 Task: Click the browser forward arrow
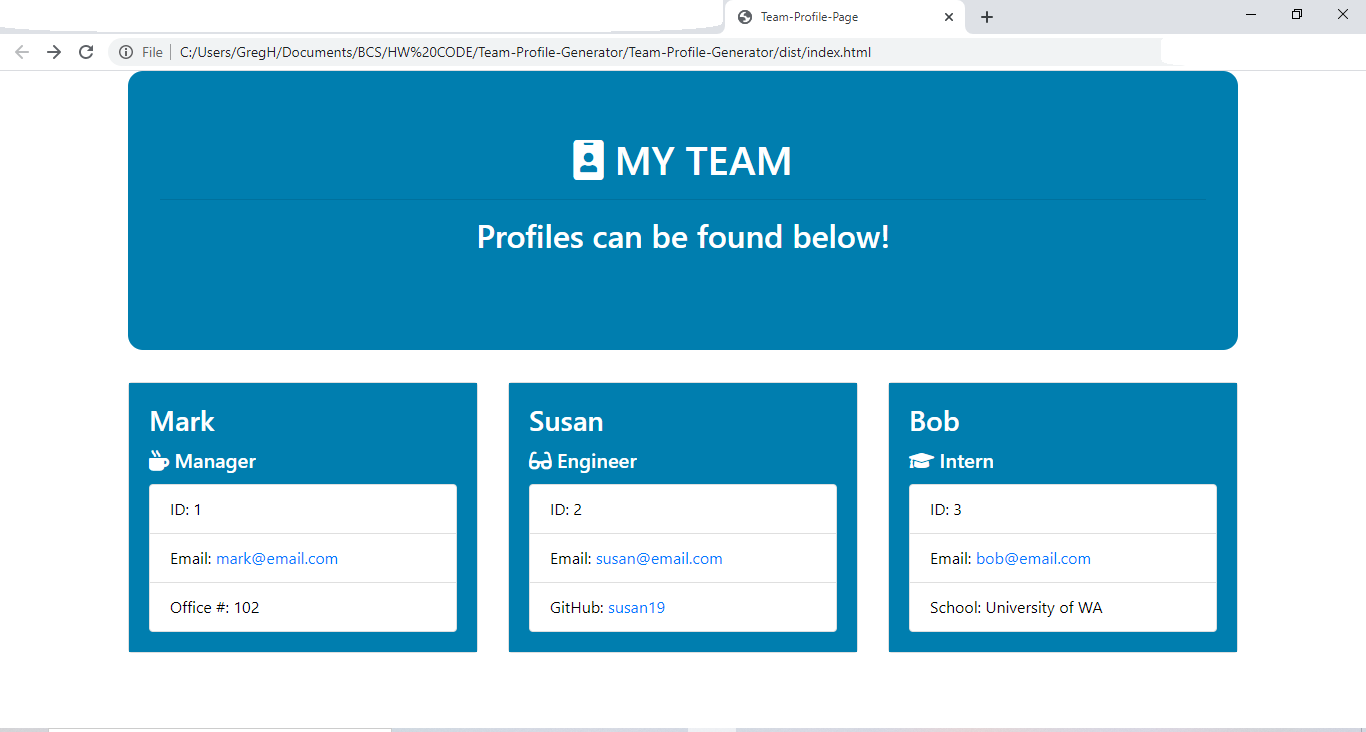(x=52, y=52)
